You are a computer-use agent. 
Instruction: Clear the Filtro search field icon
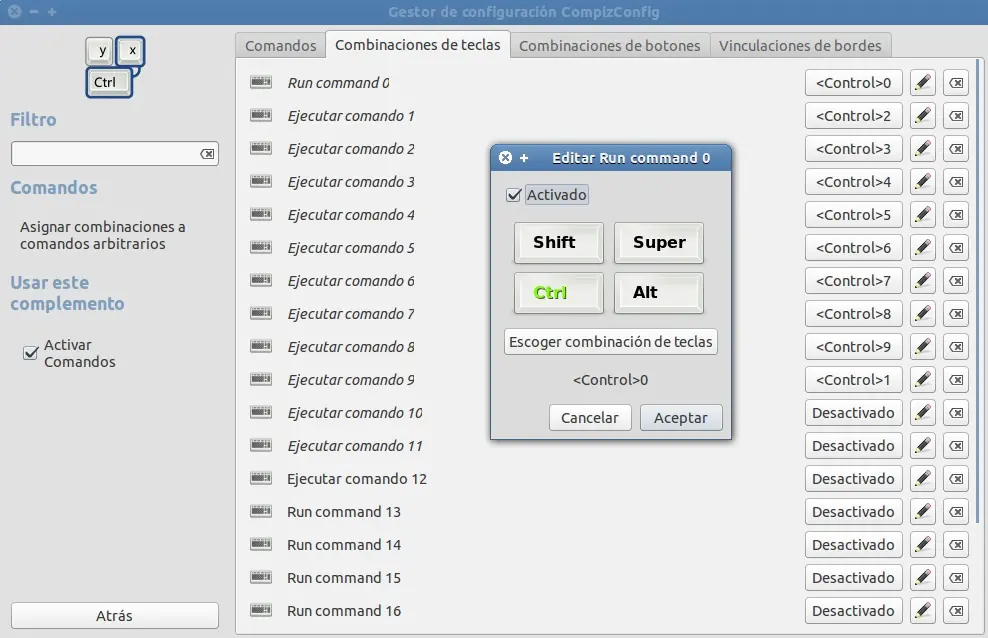pyautogui.click(x=207, y=154)
